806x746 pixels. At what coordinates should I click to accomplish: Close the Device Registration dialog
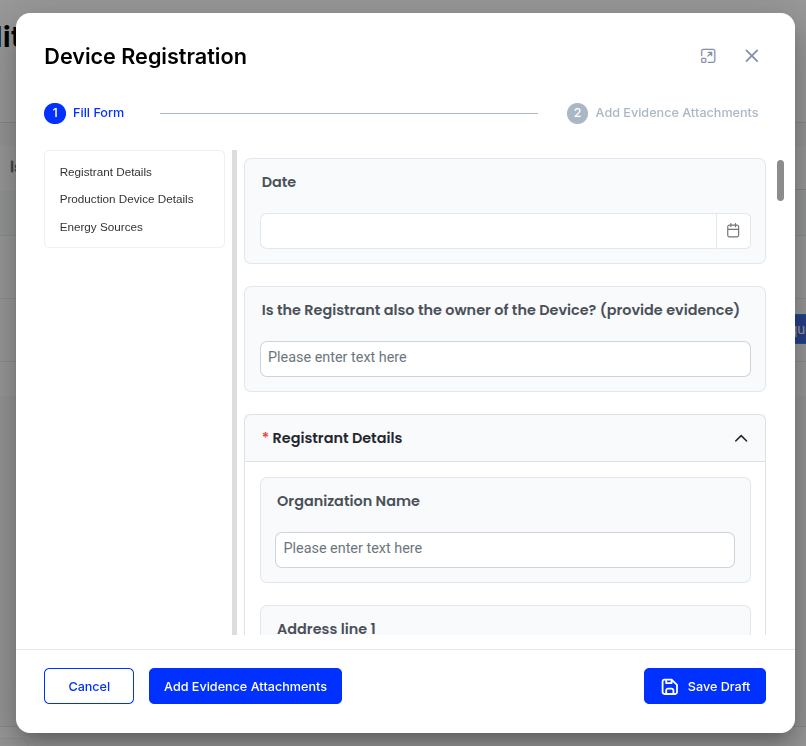coord(752,56)
